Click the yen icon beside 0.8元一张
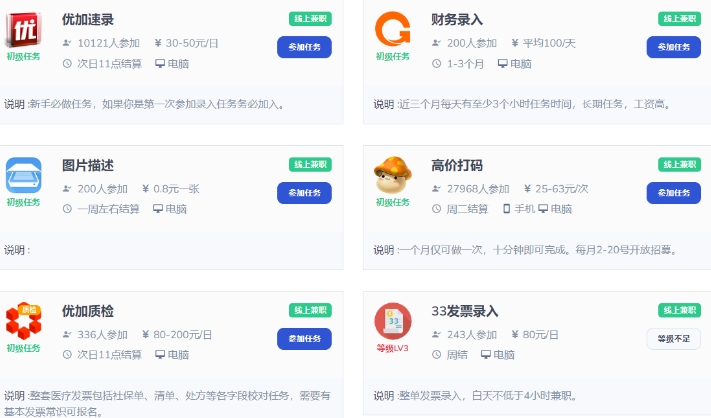Screen dimensions: 711x418 (x=146, y=189)
